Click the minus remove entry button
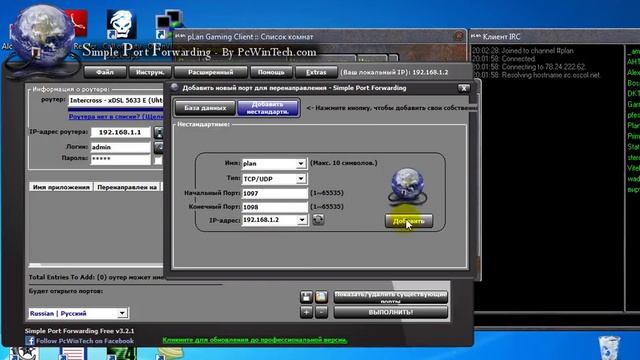The height and width of the screenshot is (360, 640). coord(321,312)
